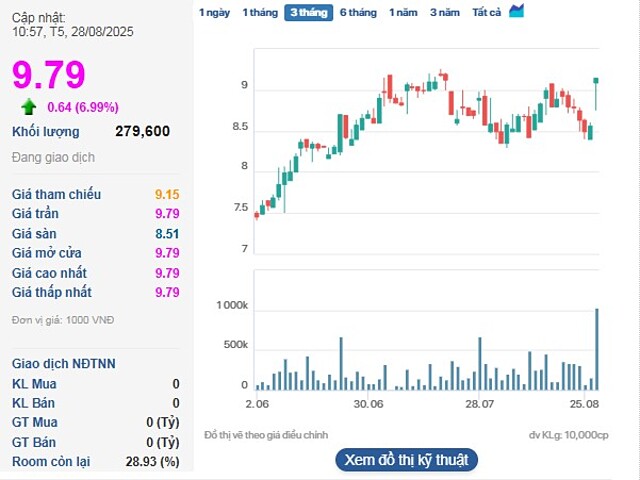Image resolution: width=640 pixels, height=480 pixels.
Task: Show the 6 tháng chart range
Action: point(358,12)
